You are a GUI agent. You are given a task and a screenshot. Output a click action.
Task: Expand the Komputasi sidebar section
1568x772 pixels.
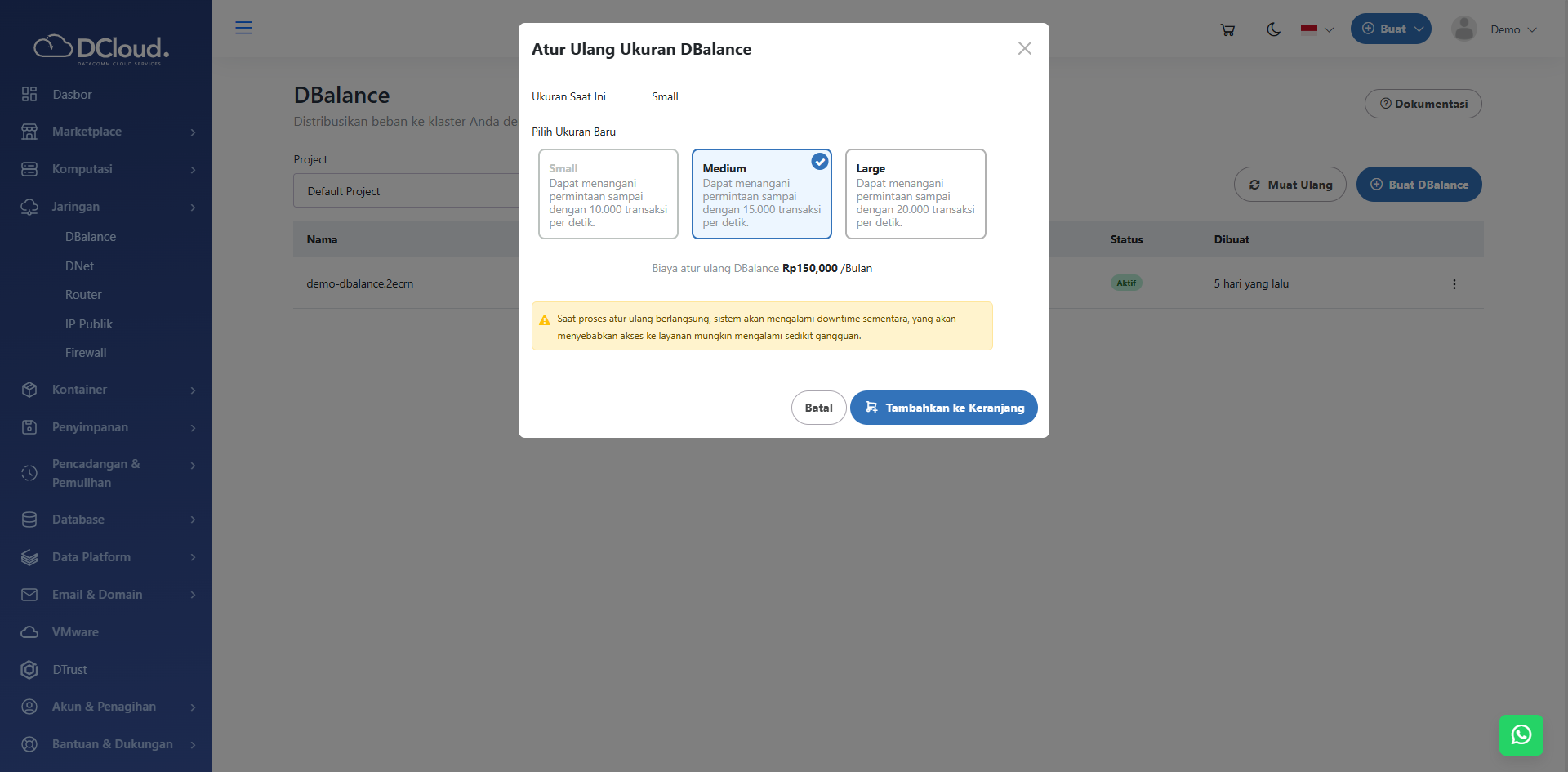[x=106, y=169]
